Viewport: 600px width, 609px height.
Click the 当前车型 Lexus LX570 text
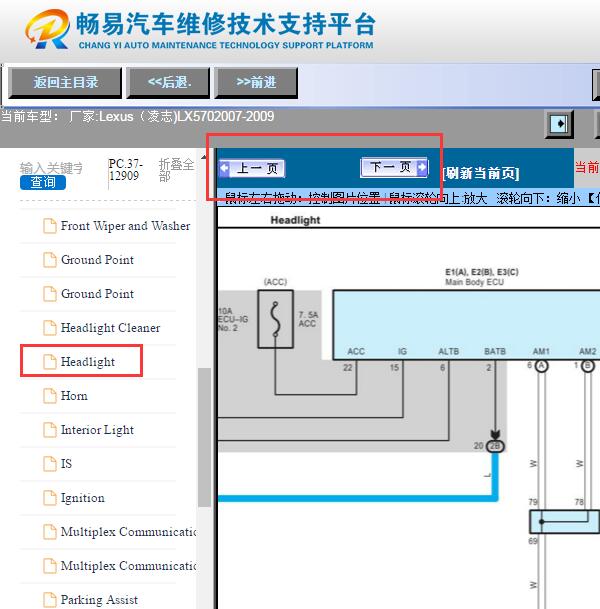tap(137, 117)
